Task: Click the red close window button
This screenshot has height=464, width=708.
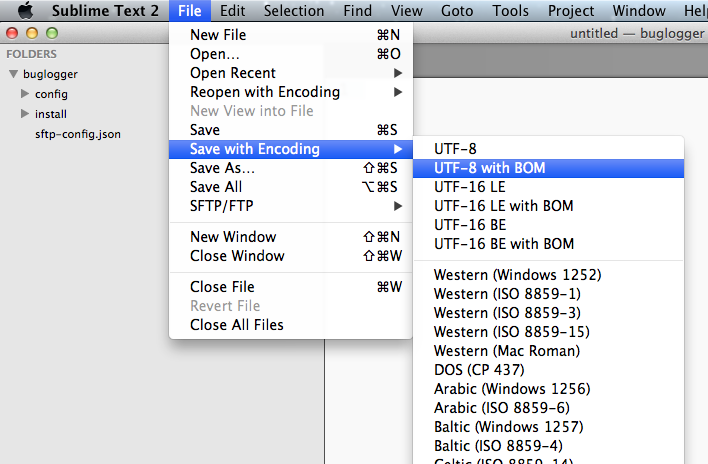Action: point(12,33)
